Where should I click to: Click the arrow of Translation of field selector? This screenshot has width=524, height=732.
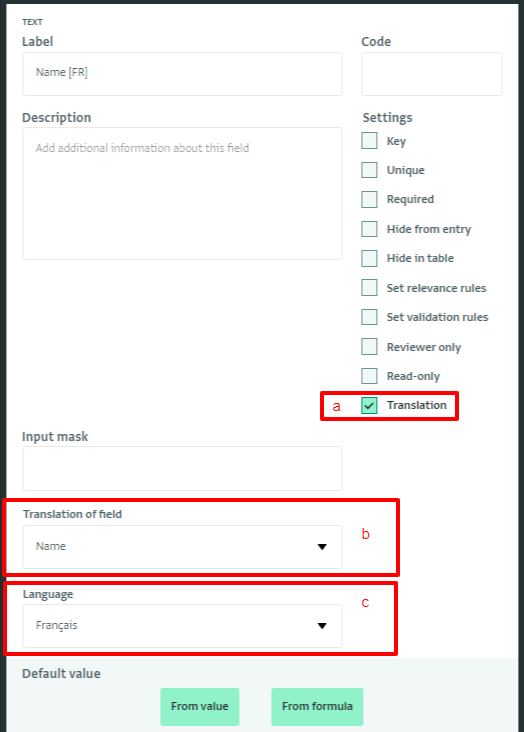322,547
